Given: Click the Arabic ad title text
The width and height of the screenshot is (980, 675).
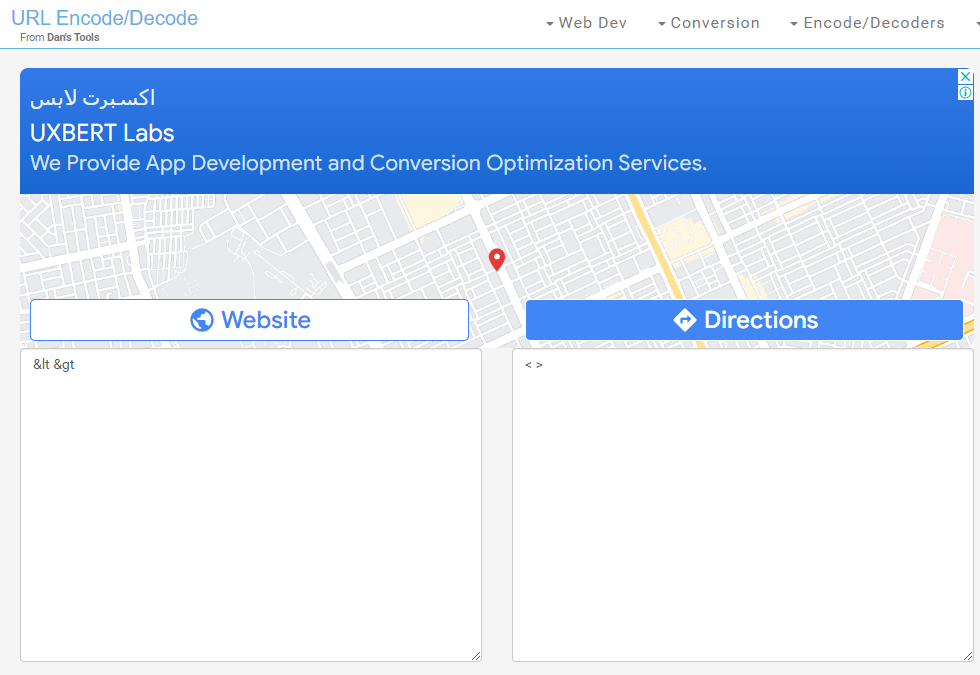Looking at the screenshot, I should (x=92, y=98).
